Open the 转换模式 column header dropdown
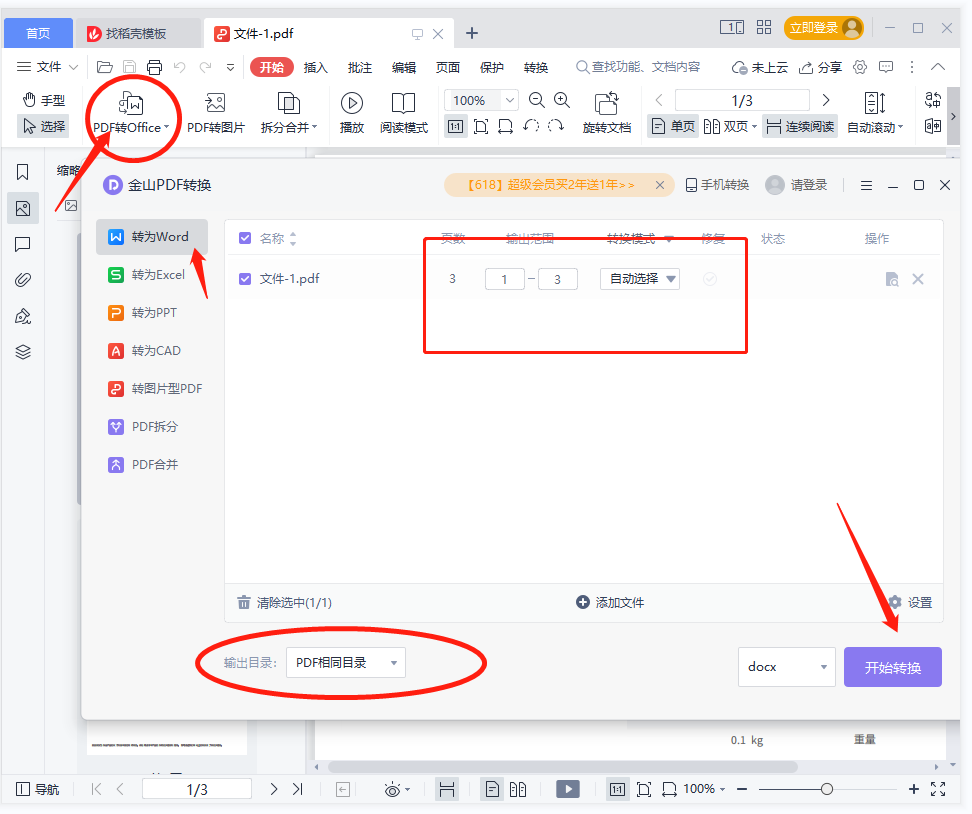 pos(669,239)
